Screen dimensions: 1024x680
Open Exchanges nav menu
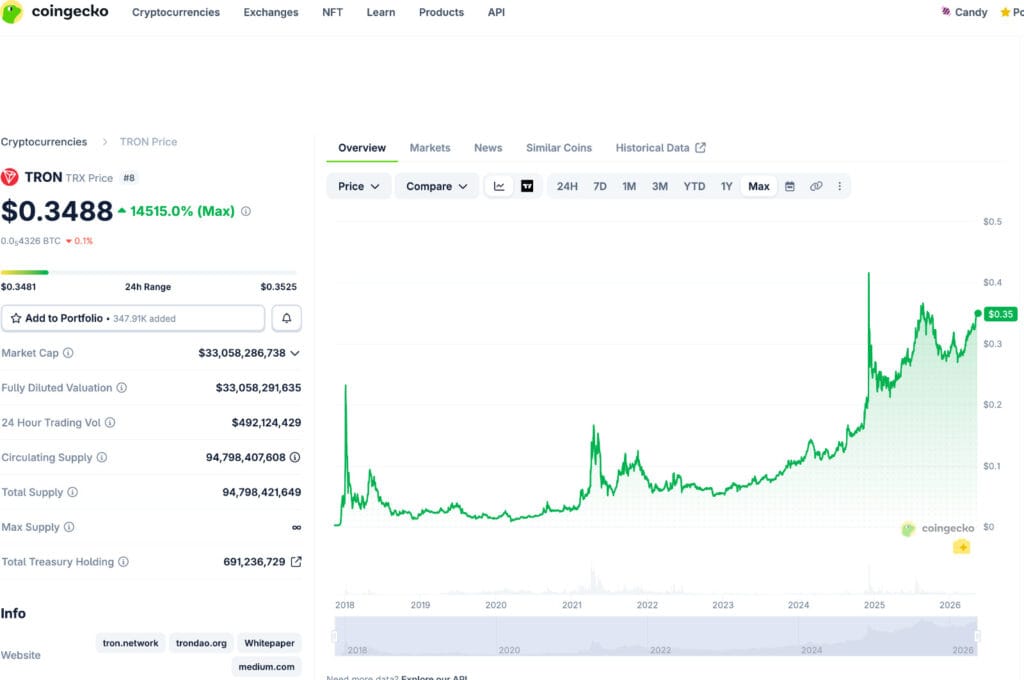click(271, 12)
